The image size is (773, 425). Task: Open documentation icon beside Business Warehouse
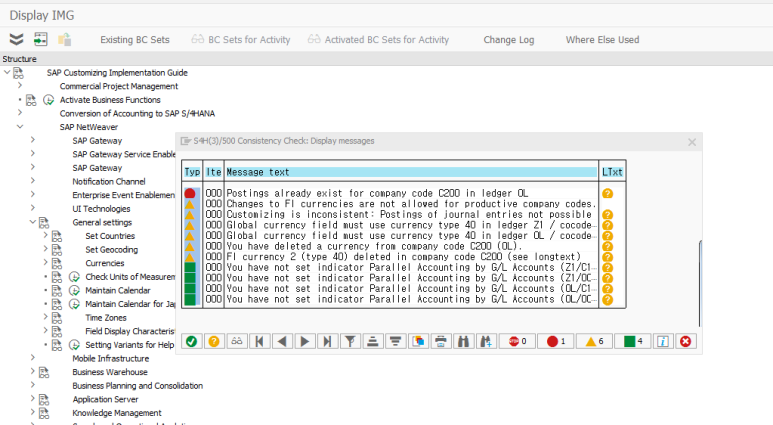pyautogui.click(x=44, y=372)
